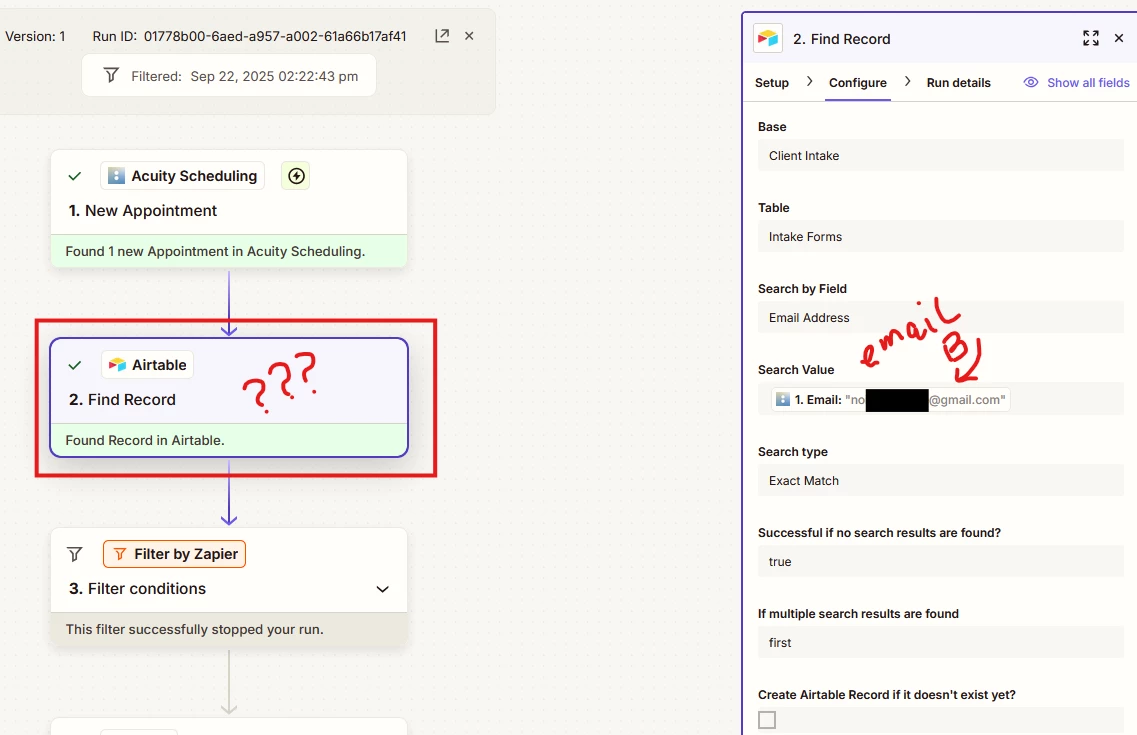Click the lightning trigger icon on step 1
Viewport: 1137px width, 735px height.
click(x=296, y=175)
